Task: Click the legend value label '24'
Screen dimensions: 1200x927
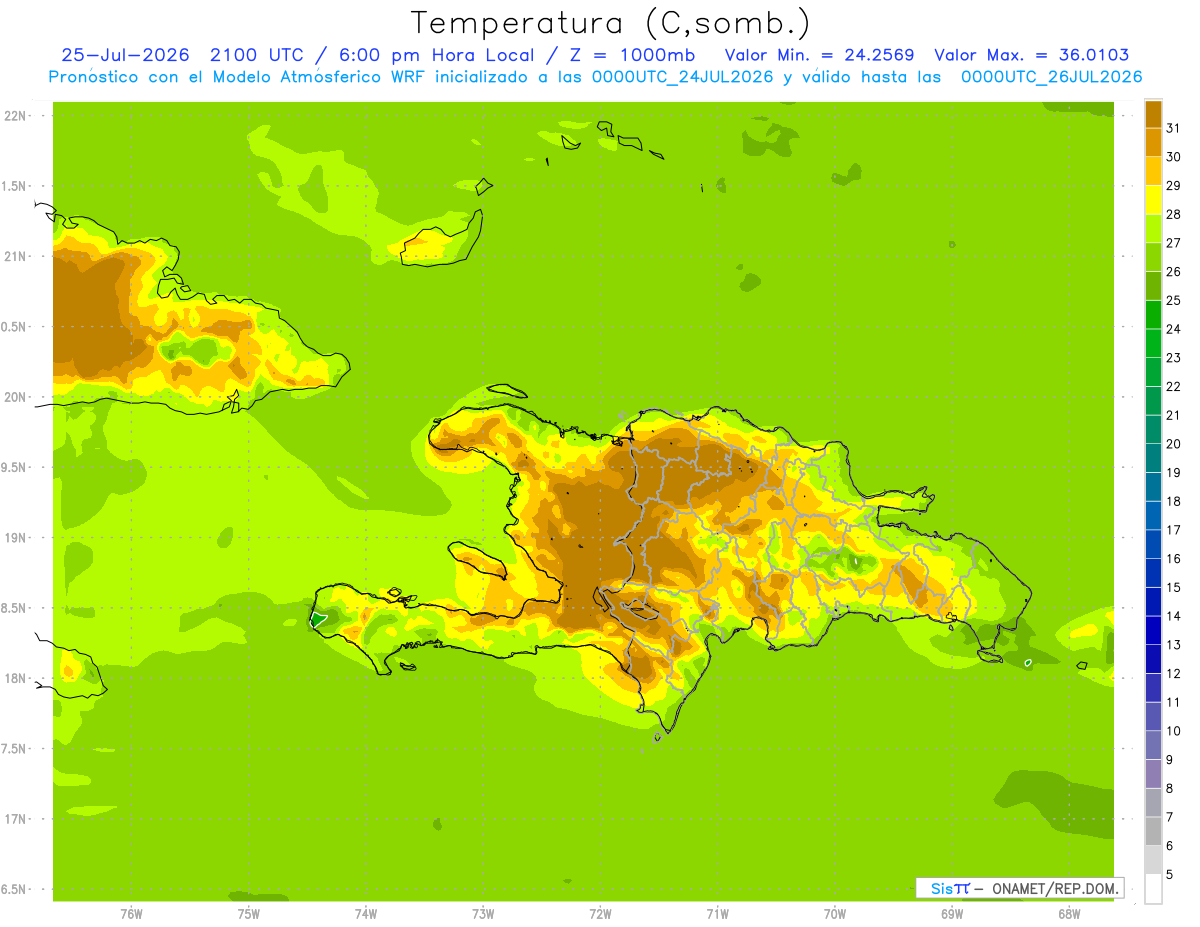Action: click(1173, 329)
